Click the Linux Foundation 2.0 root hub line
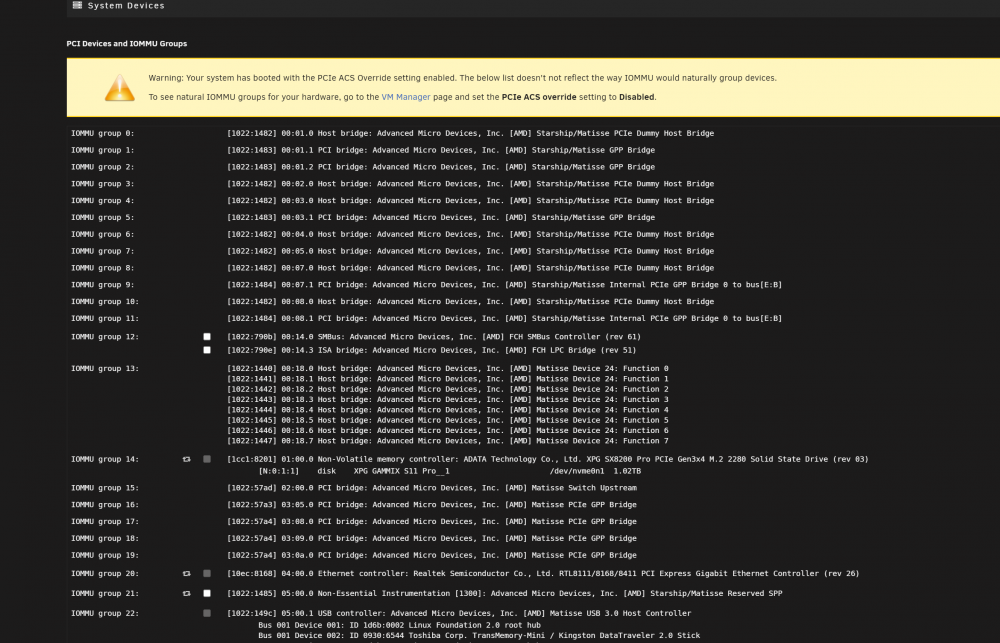The width and height of the screenshot is (1000, 643). click(399, 625)
